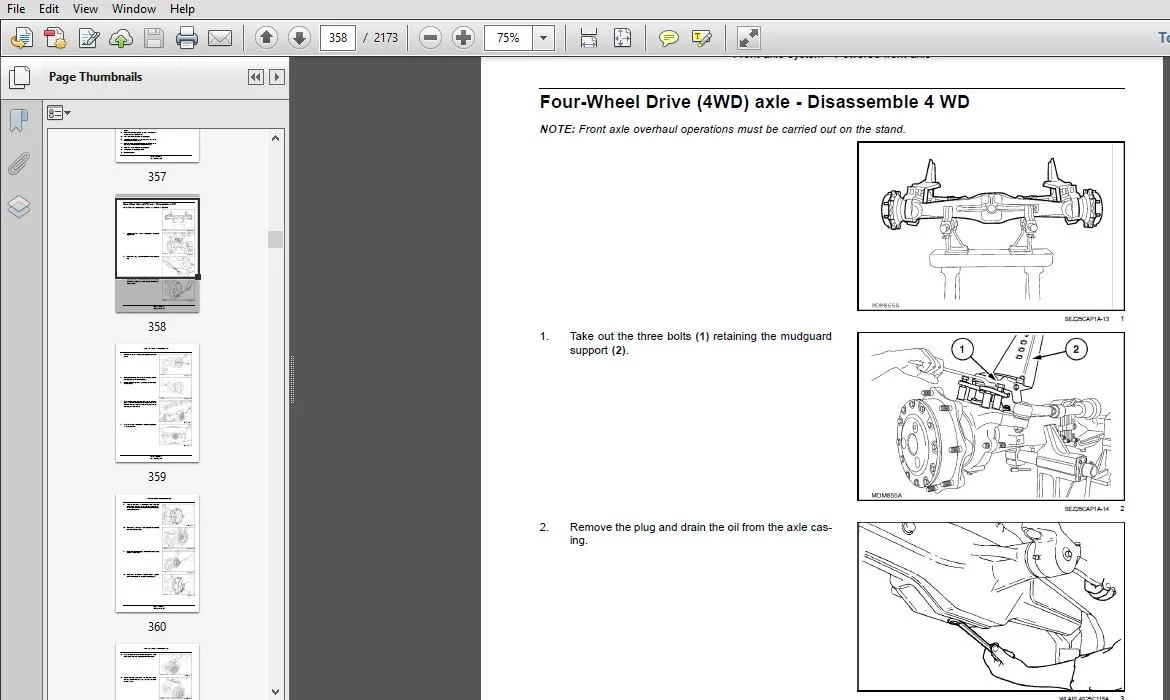The width and height of the screenshot is (1170, 700).
Task: Click the Zoom out minus button
Action: pos(430,37)
